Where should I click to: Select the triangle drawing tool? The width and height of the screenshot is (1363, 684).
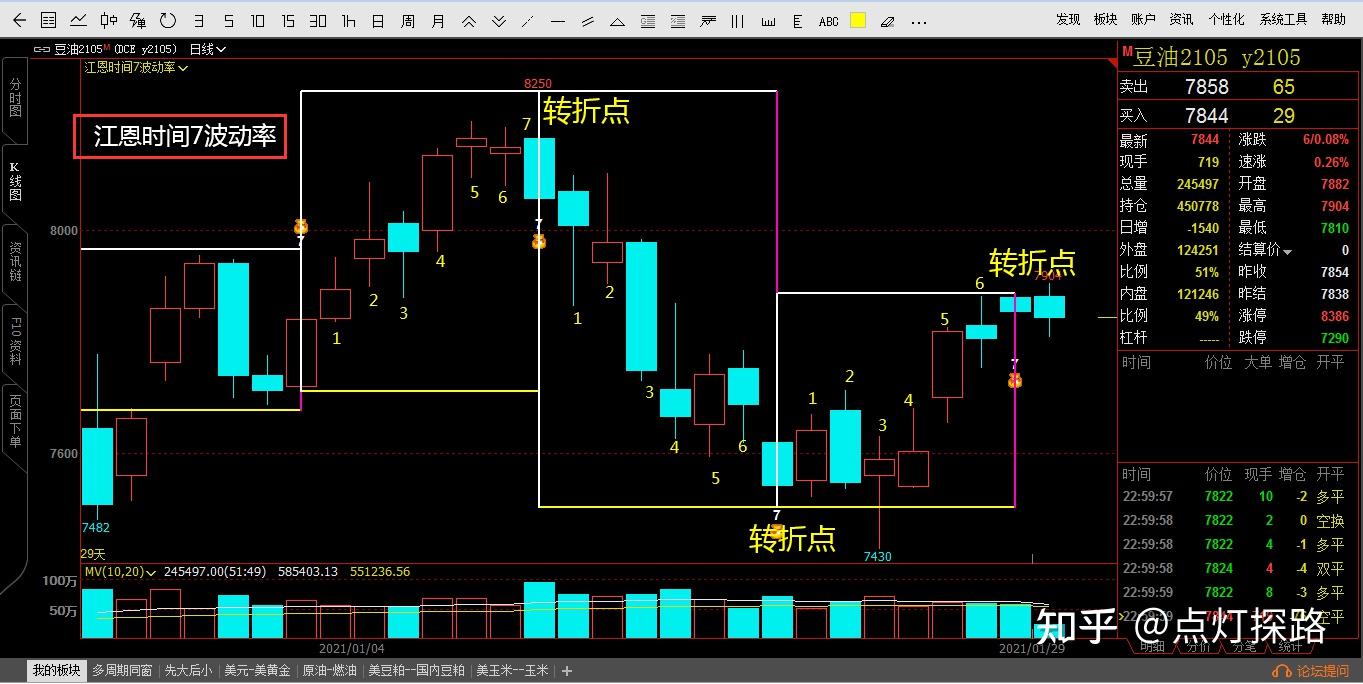point(618,20)
